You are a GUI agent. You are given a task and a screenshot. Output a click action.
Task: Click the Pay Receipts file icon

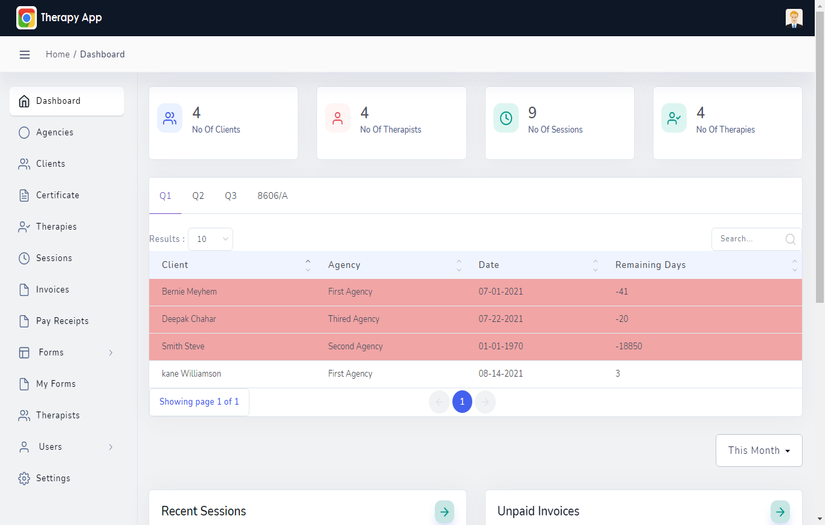(24, 321)
